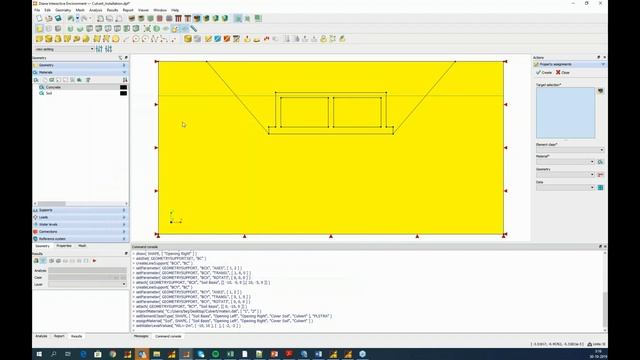Click the Concrete material color swatch
This screenshot has height=360, width=640.
pyautogui.click(x=123, y=87)
